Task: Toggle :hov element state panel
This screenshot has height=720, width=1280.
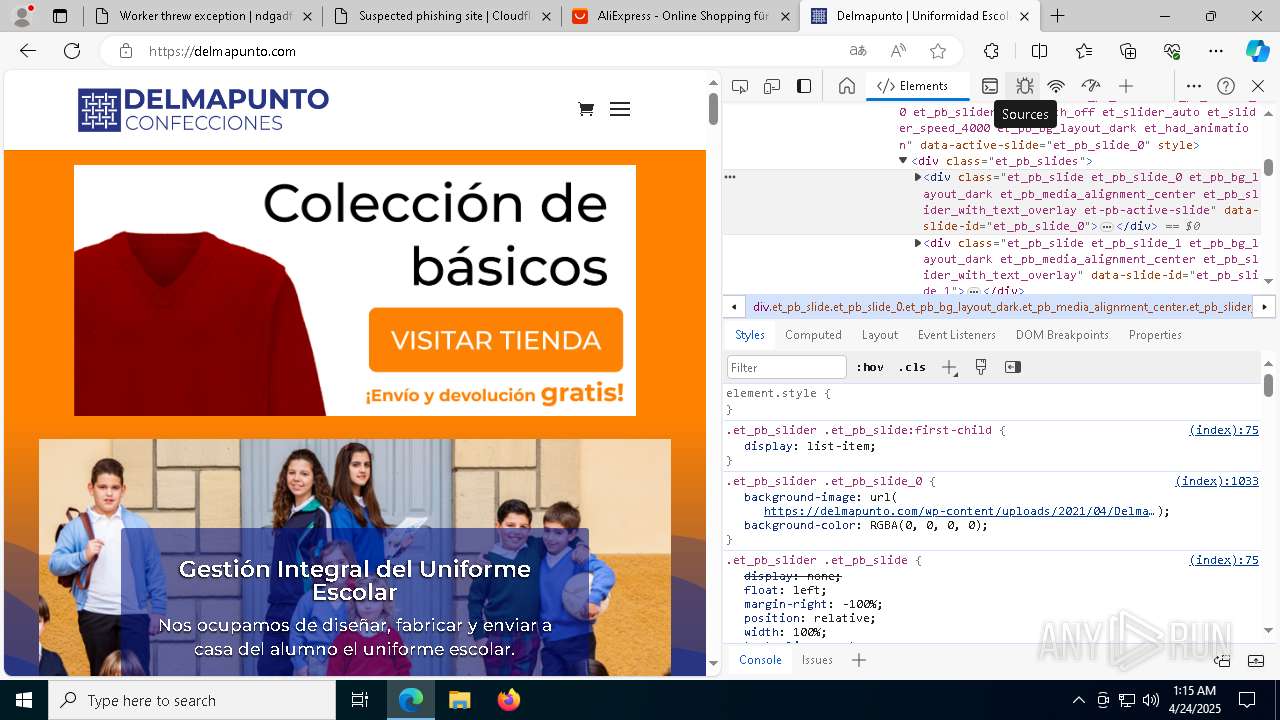Action: point(872,367)
